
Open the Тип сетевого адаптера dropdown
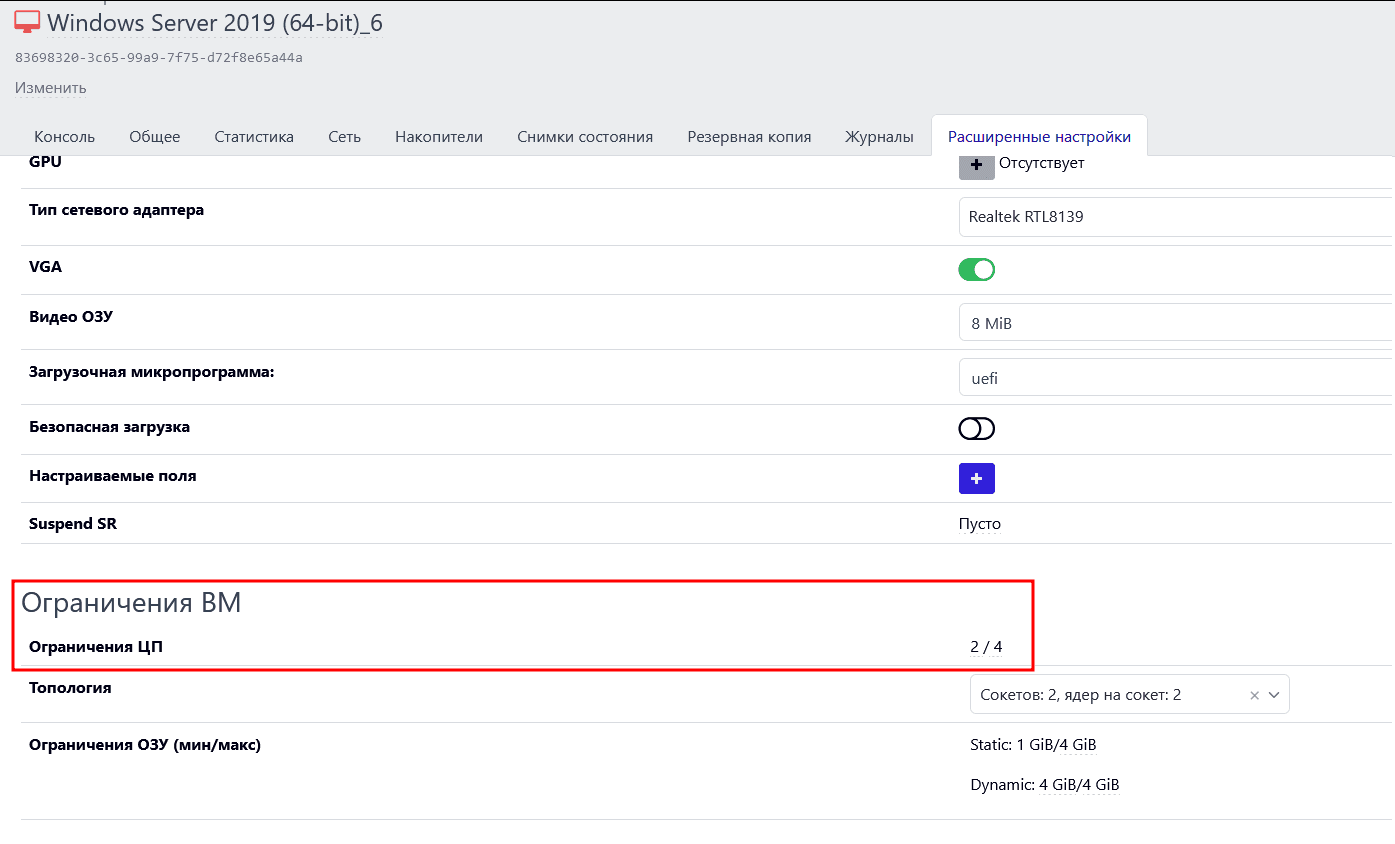click(x=1175, y=217)
